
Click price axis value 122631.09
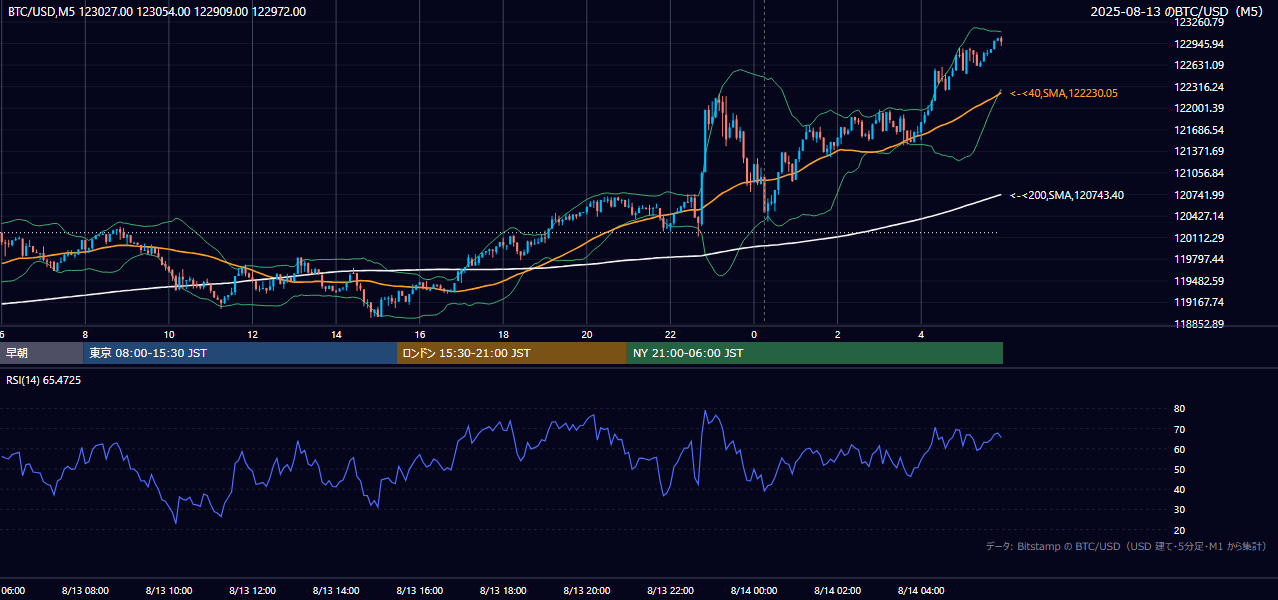click(1201, 65)
